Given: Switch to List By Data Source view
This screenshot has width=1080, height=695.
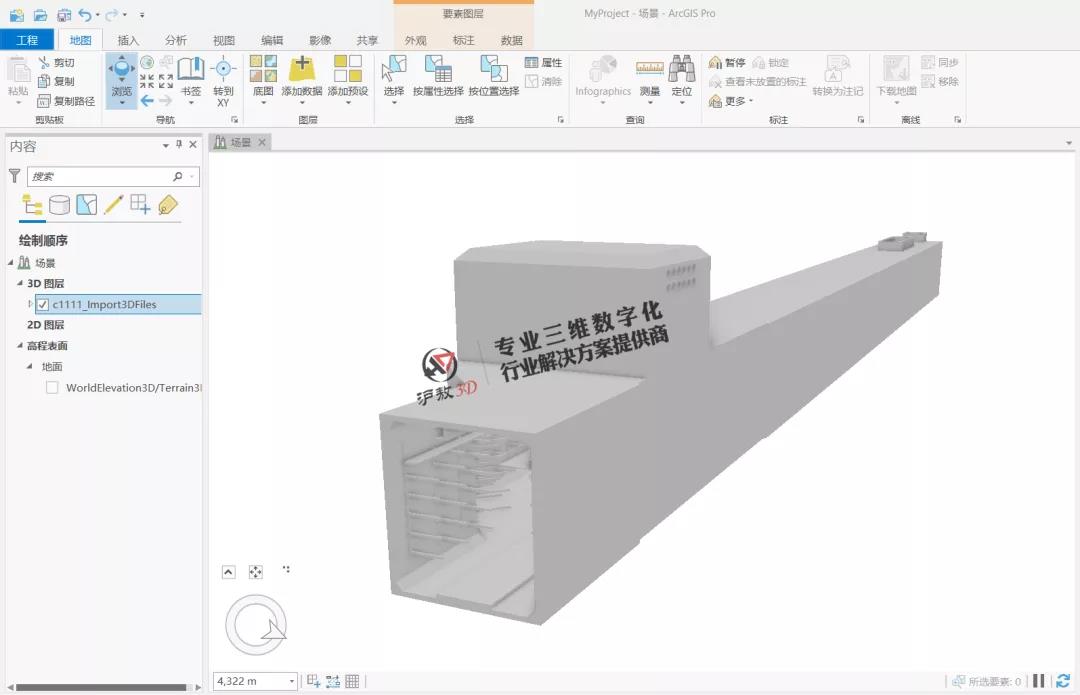Looking at the screenshot, I should [x=59, y=205].
